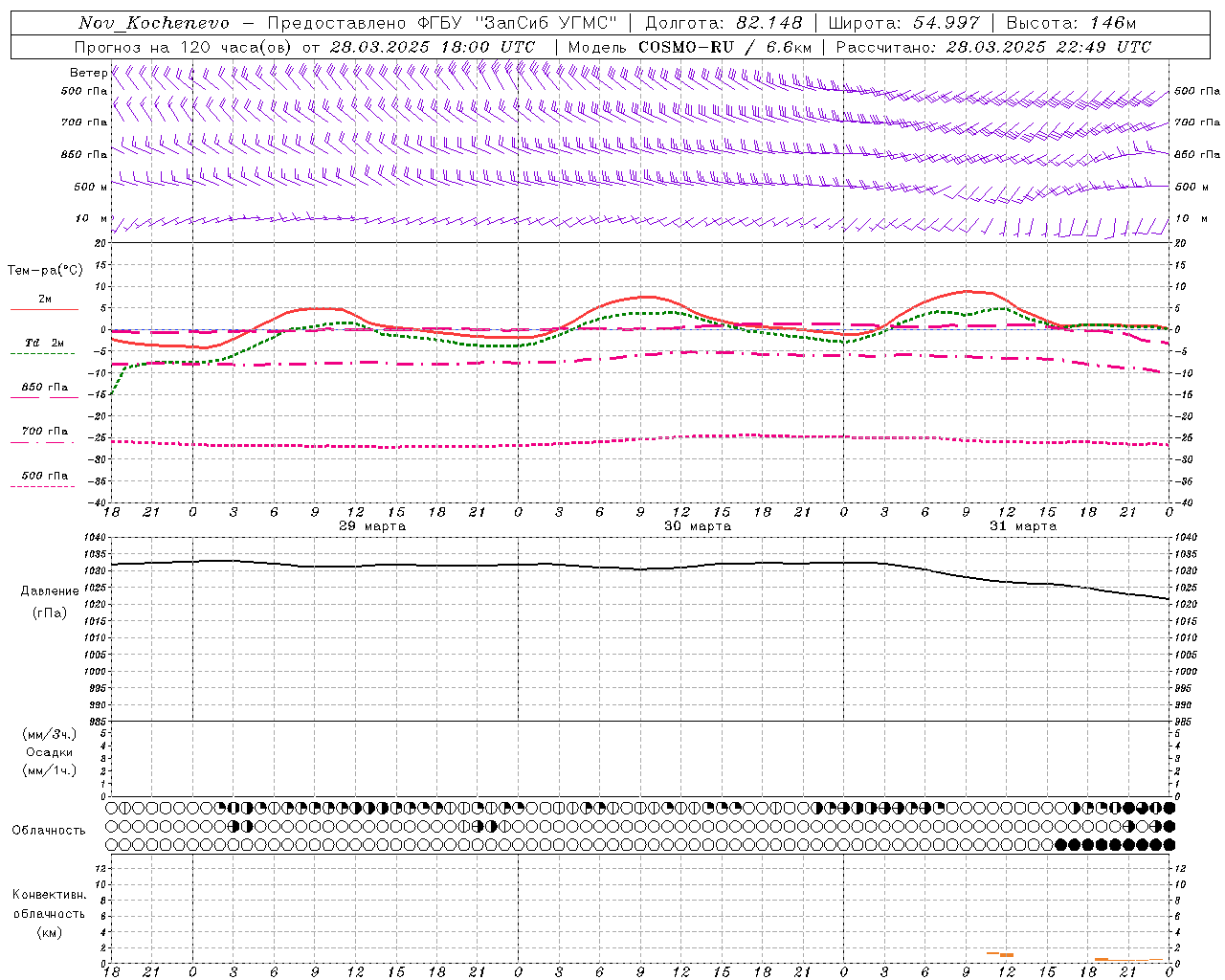Click Прогноз на 120 часа(ов) text
1225x980 pixels.
(x=185, y=47)
